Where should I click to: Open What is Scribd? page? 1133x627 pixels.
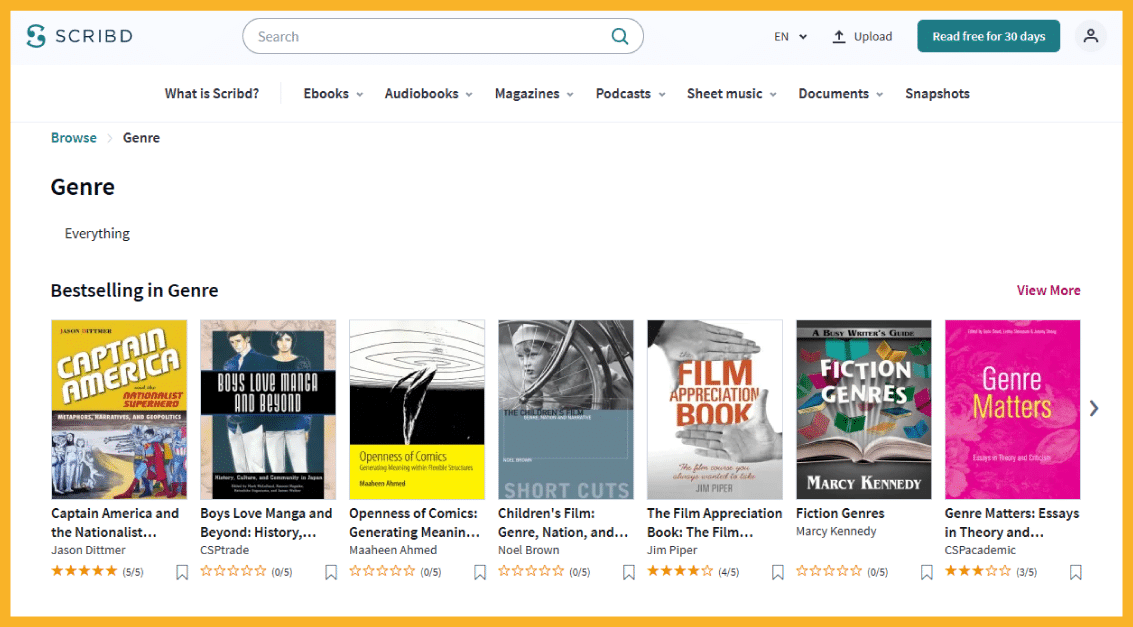(x=212, y=94)
